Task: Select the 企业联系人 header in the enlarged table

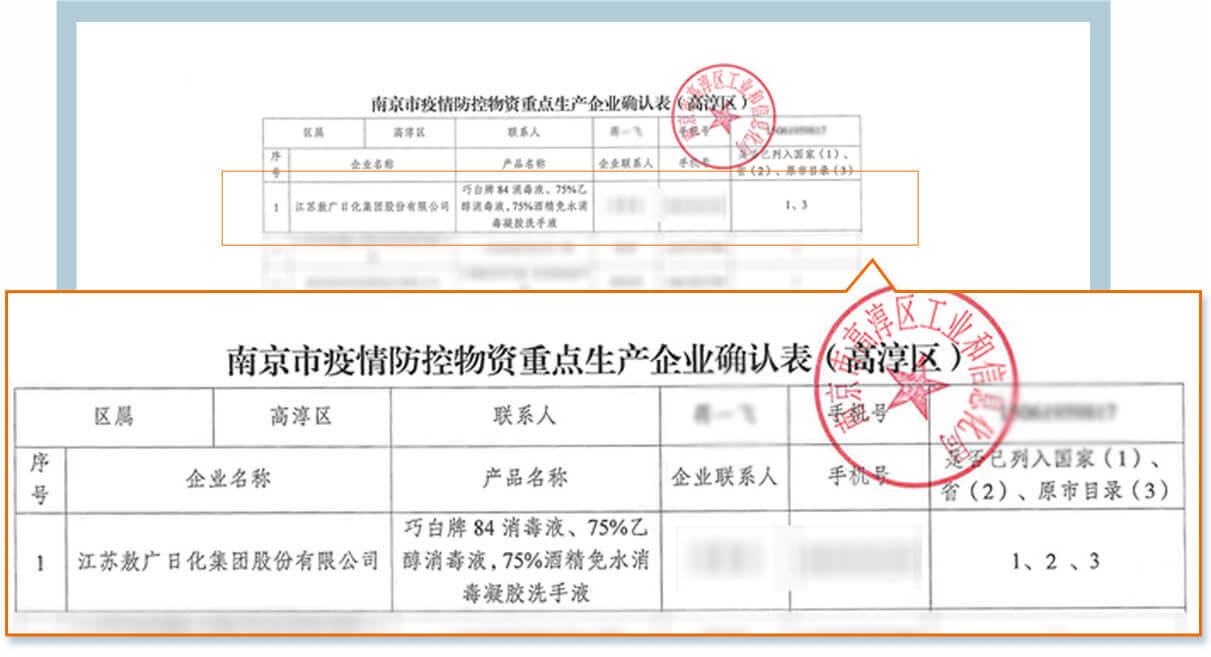Action: coord(724,479)
